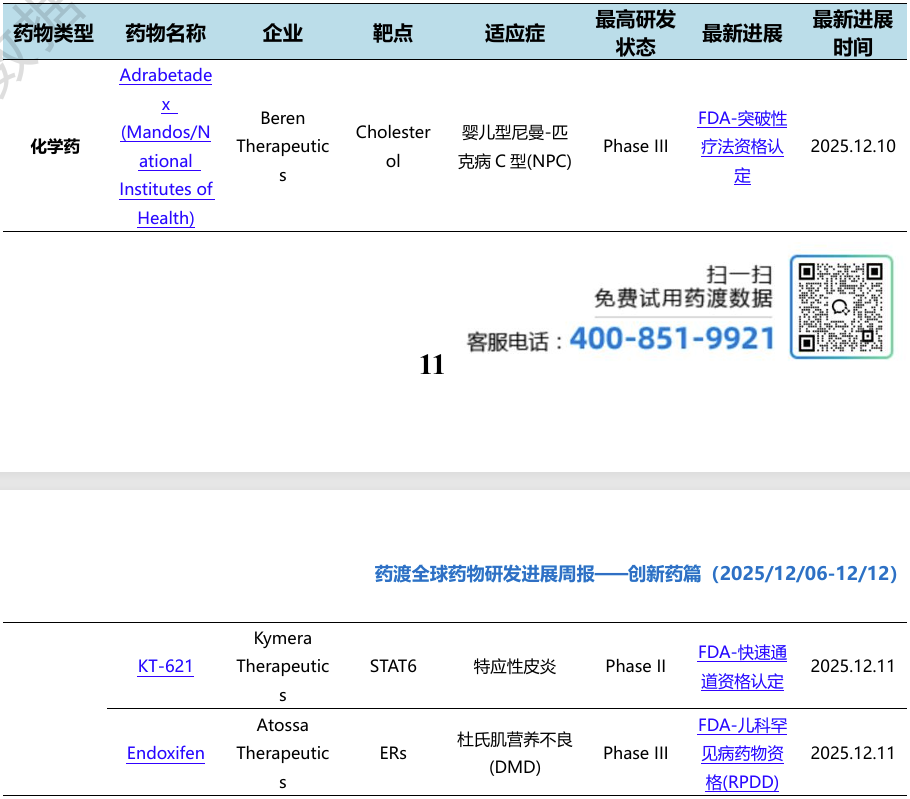Open the Adrabetadex drug name link

[x=166, y=146]
